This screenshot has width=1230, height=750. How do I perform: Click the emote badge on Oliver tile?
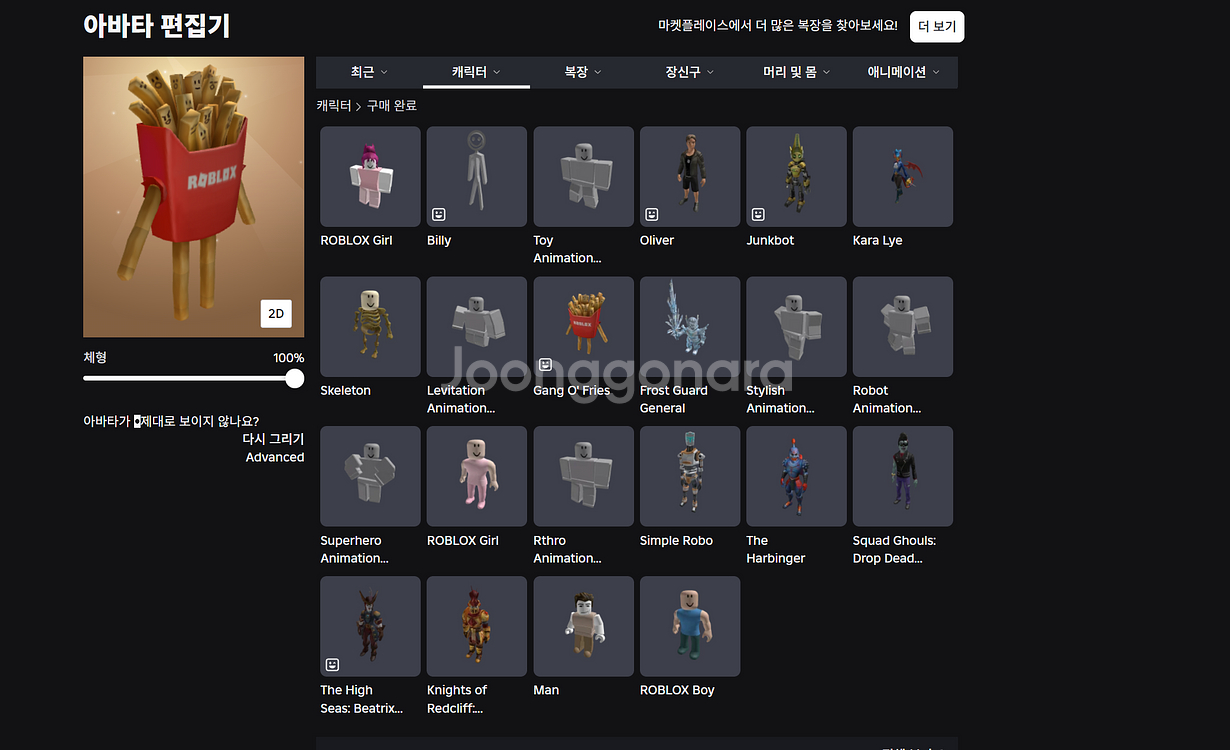[652, 215]
